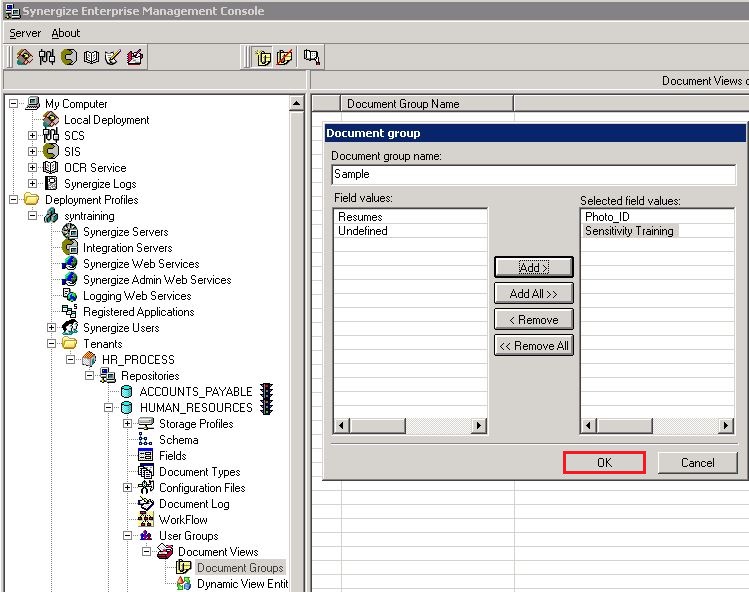The height and width of the screenshot is (592, 749).
Task: Collapse the Repositories node
Action: pos(89,376)
